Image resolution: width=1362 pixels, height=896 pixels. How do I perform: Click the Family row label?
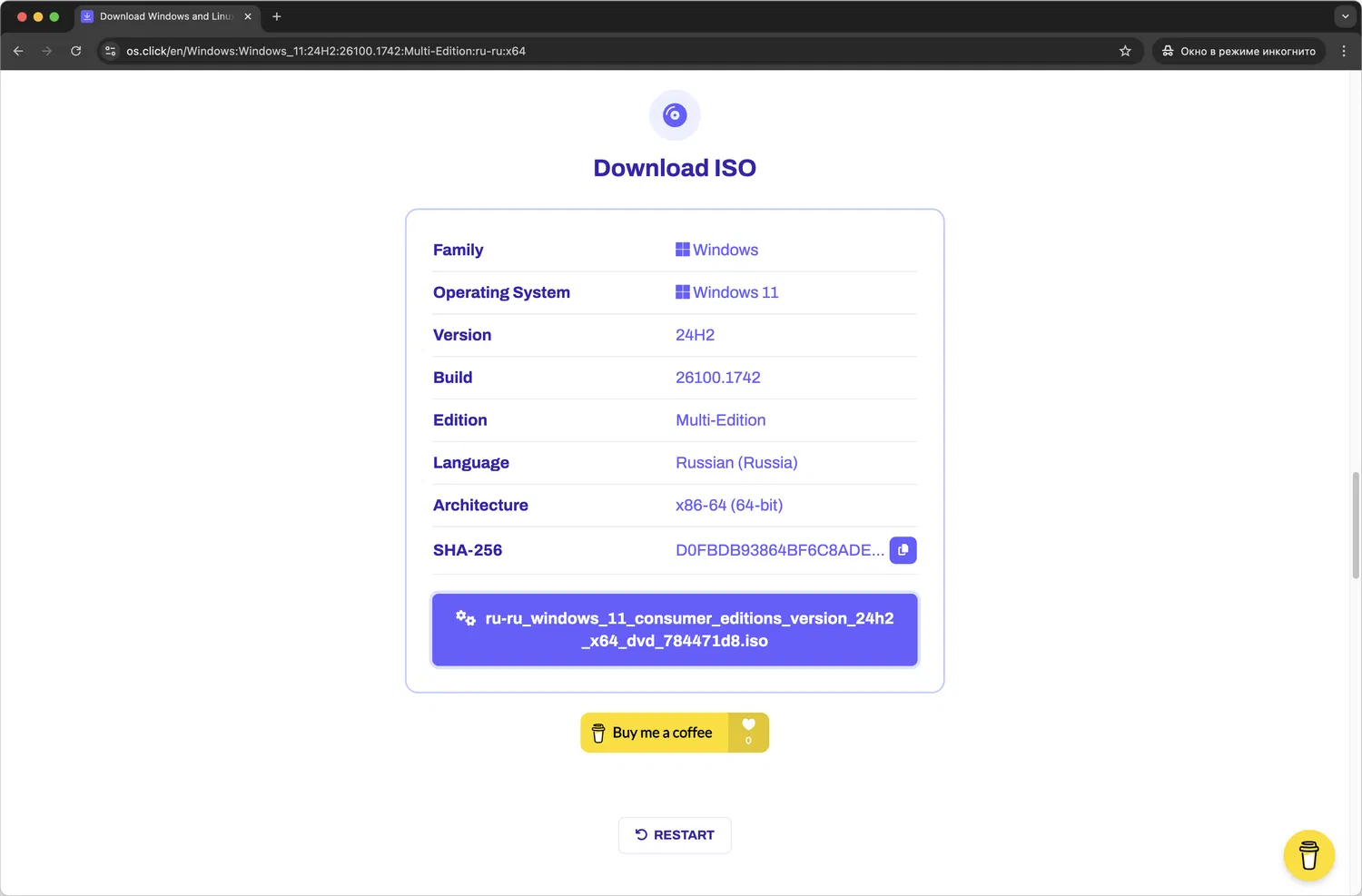click(x=458, y=250)
